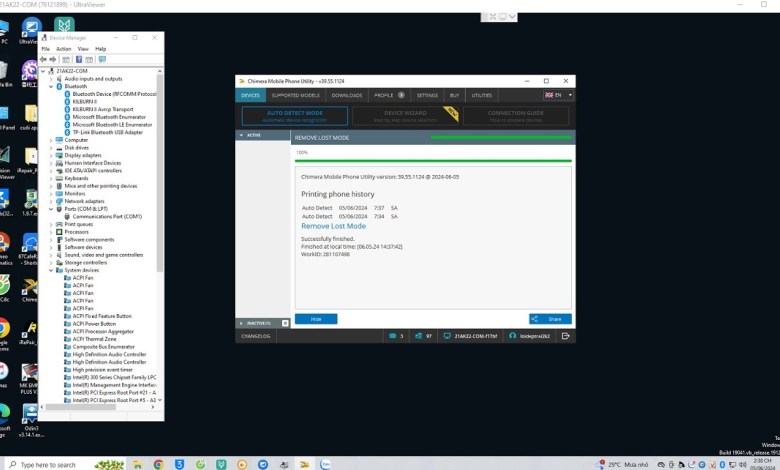Expand the Display adapters node
The image size is (780, 470).
(51, 155)
